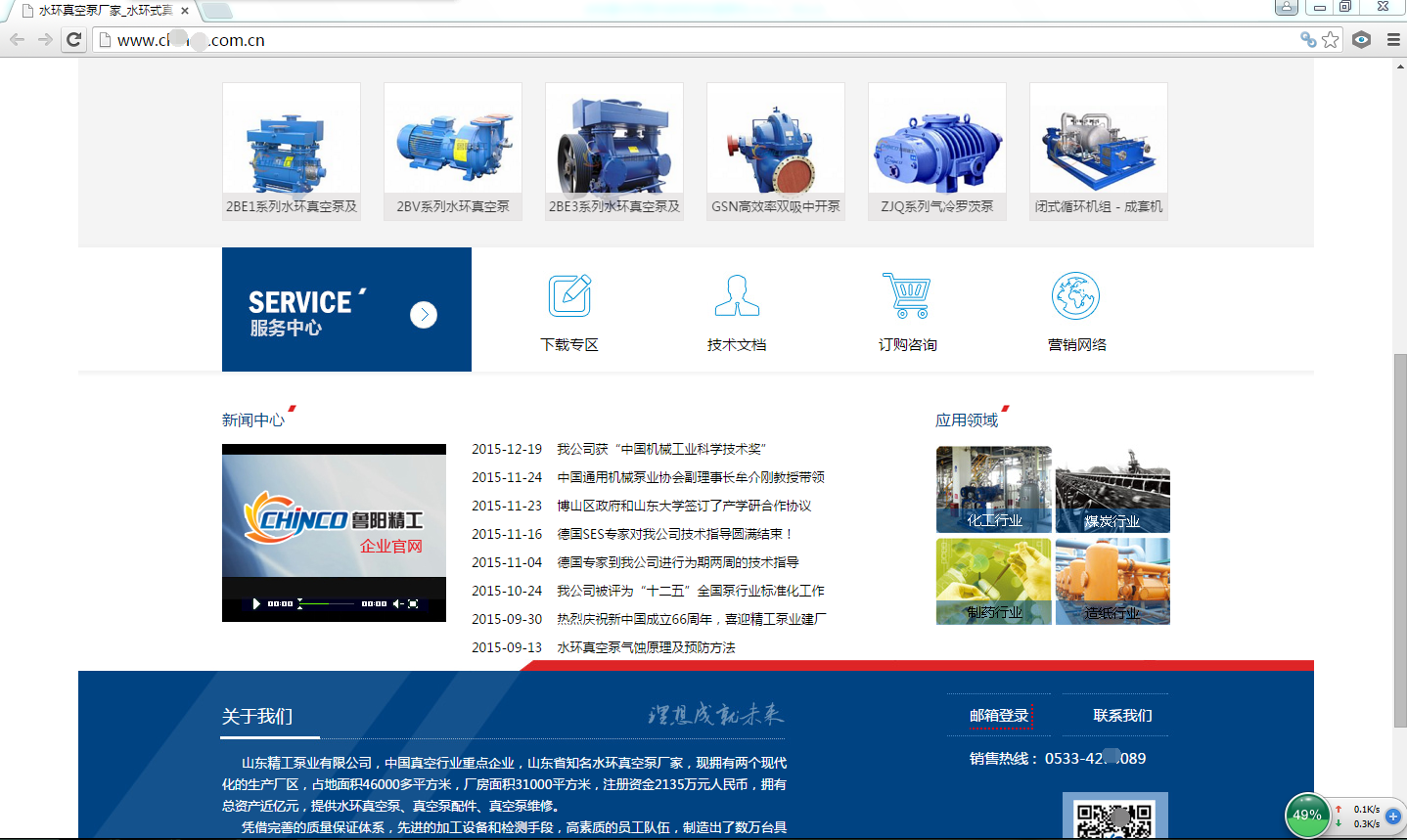Viewport: 1407px width, 840px height.
Task: Click the video progress seek bar
Action: coord(328,604)
